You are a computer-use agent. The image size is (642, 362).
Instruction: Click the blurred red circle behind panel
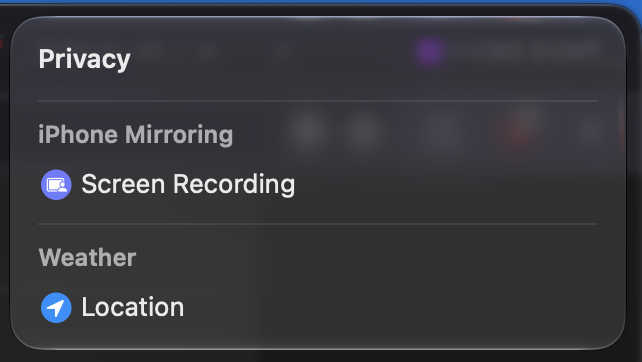coord(521,130)
